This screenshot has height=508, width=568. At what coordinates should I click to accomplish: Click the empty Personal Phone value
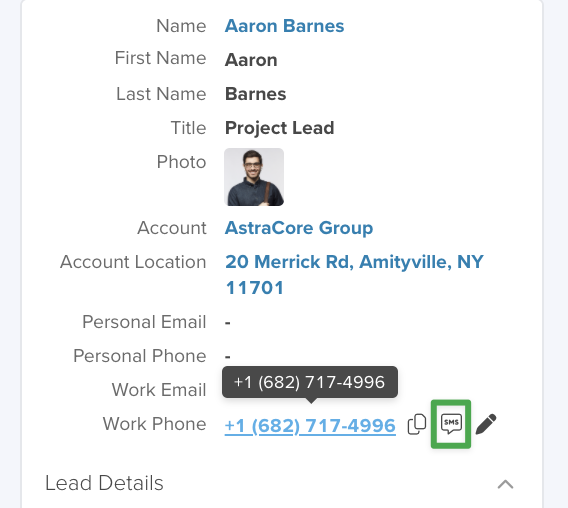point(227,356)
